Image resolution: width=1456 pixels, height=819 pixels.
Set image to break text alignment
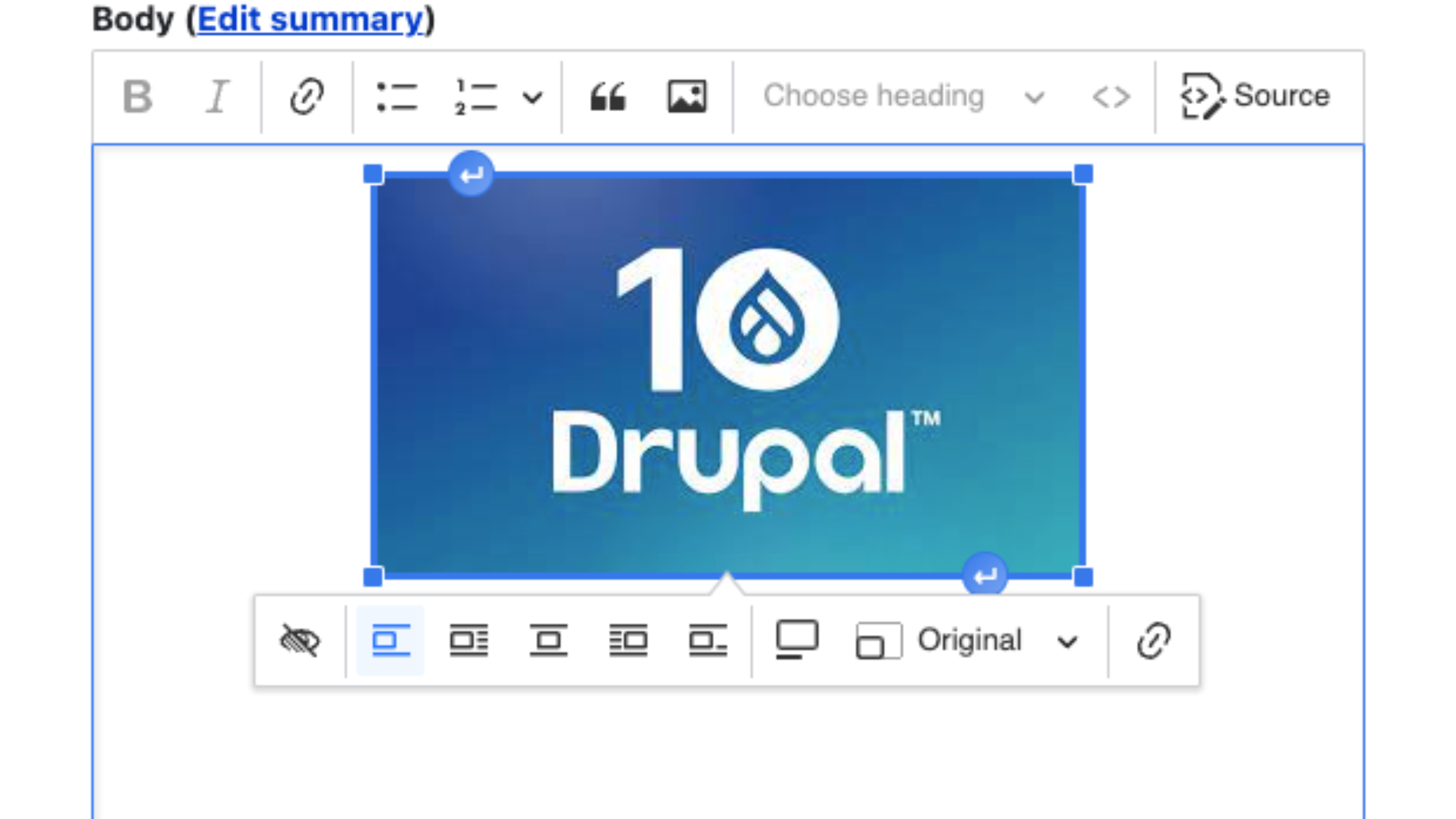(391, 640)
